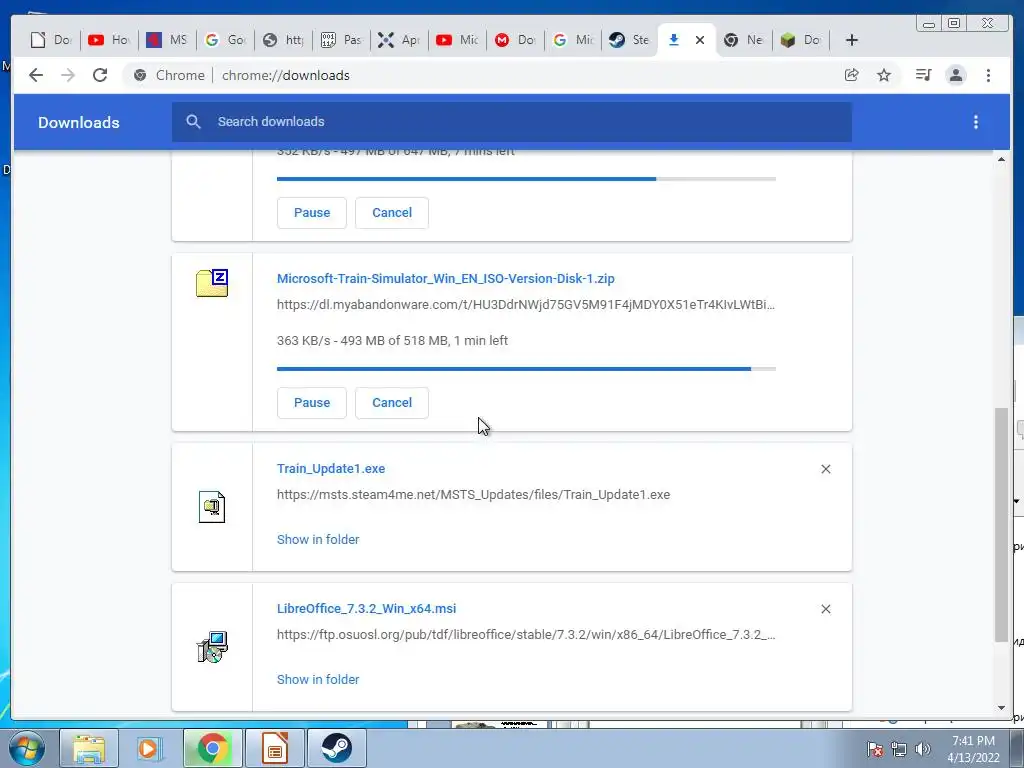Switch to the MS tab
Screen dimensions: 1024x768
167,40
